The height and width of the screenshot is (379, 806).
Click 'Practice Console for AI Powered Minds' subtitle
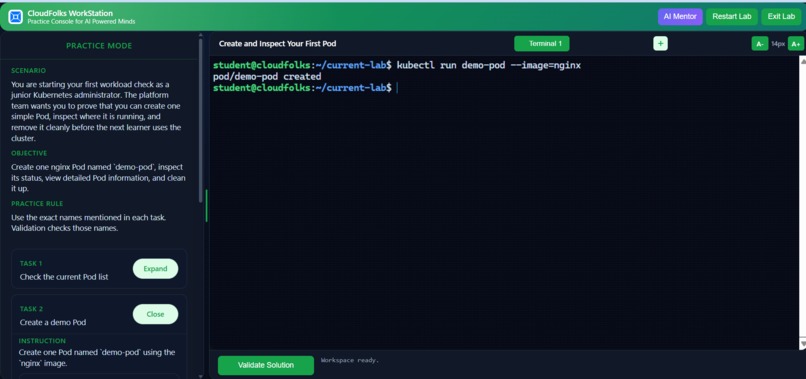point(81,22)
